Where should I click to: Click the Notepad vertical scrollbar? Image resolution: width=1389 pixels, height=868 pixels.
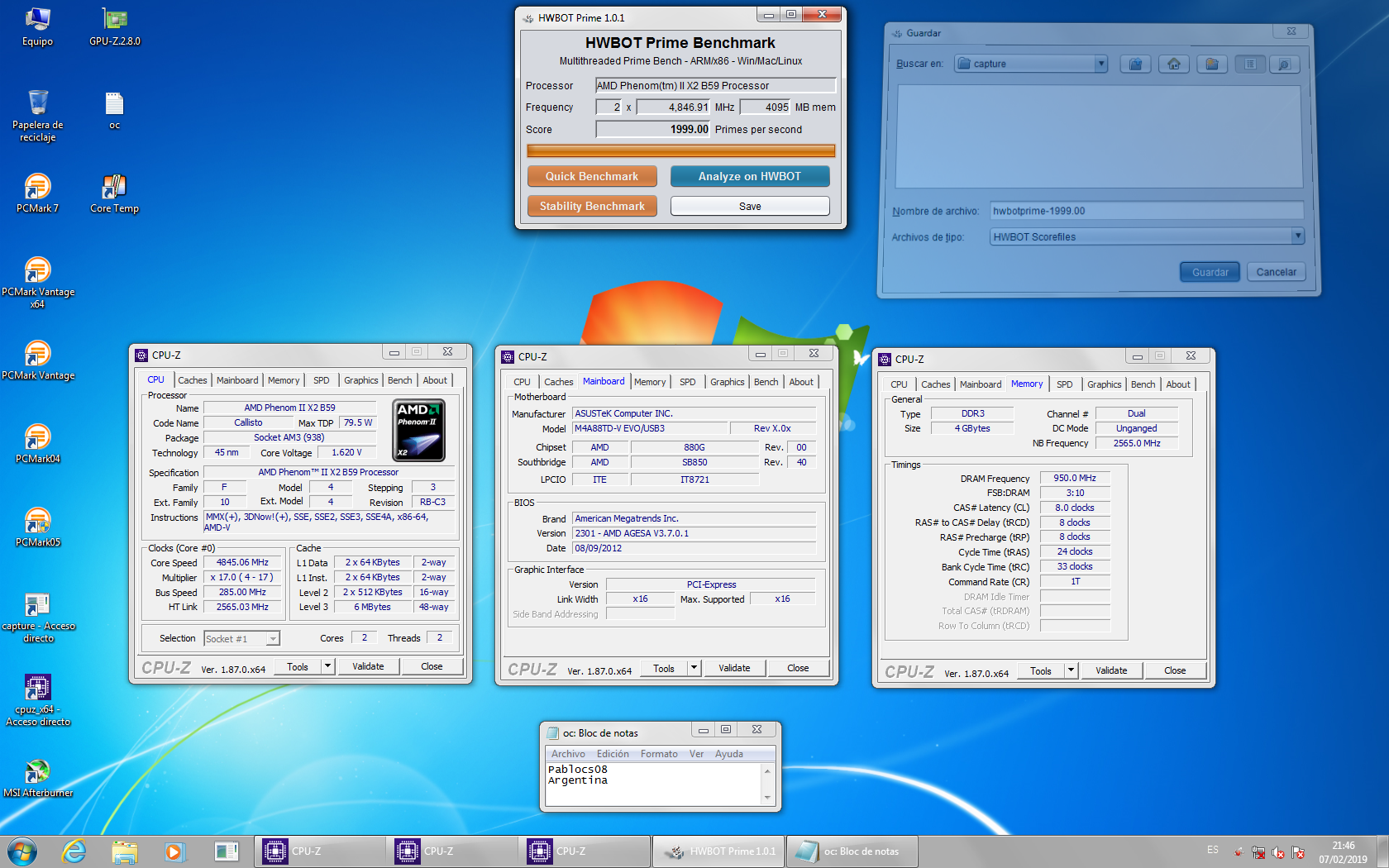pos(767,784)
